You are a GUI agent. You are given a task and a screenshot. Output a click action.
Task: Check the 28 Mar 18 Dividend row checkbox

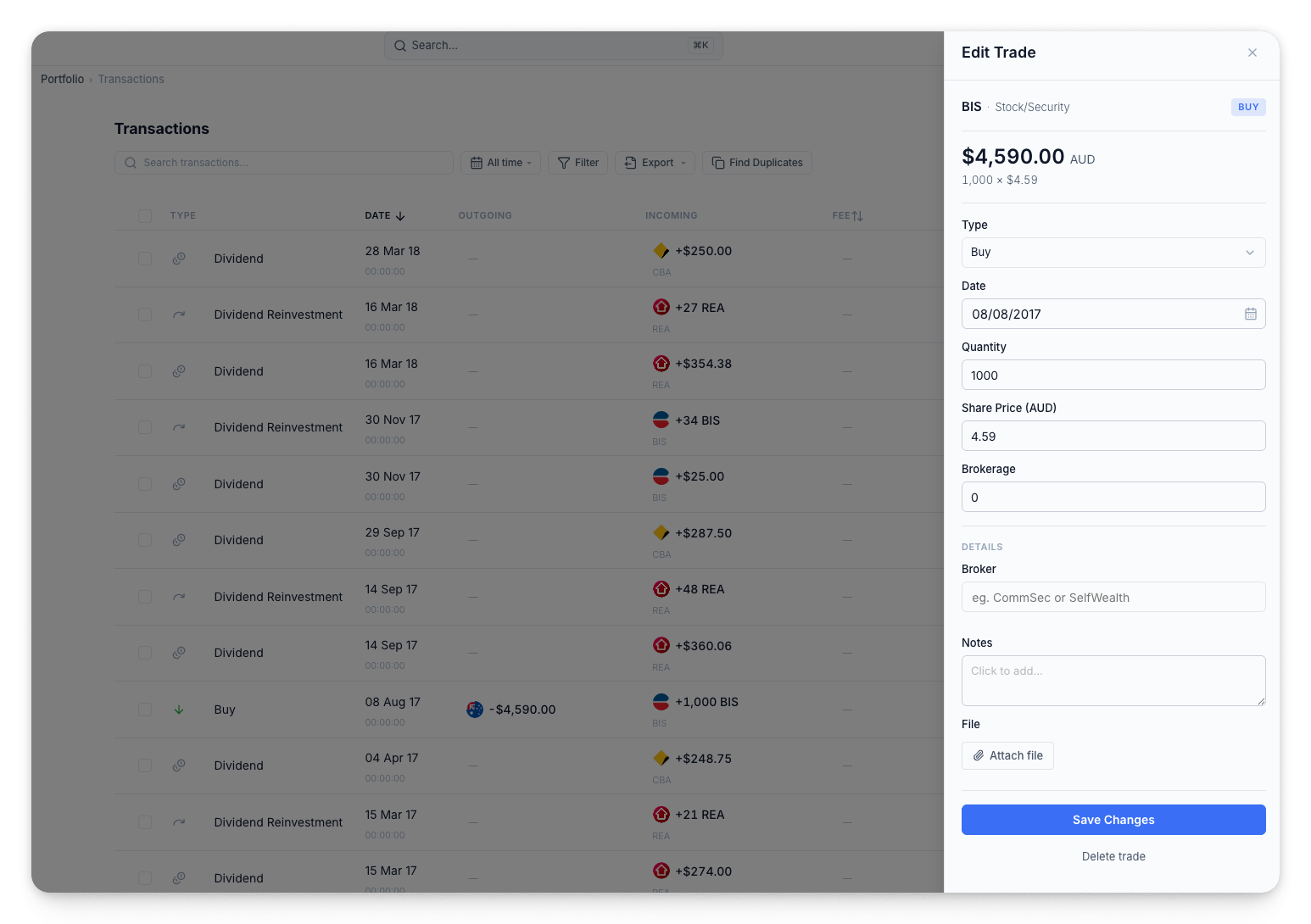click(x=145, y=259)
